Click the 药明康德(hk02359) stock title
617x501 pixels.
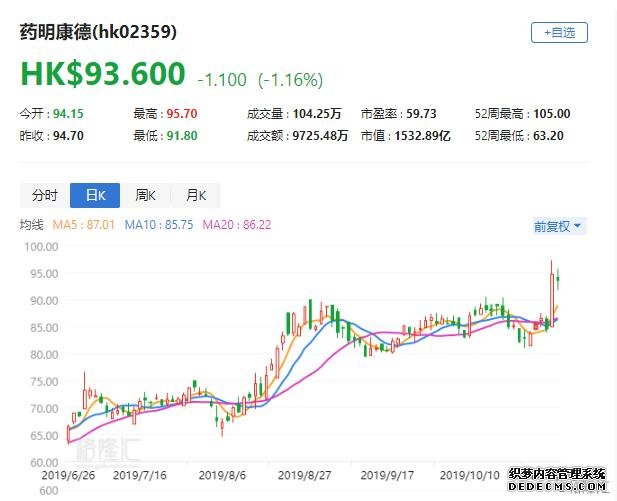tap(99, 32)
